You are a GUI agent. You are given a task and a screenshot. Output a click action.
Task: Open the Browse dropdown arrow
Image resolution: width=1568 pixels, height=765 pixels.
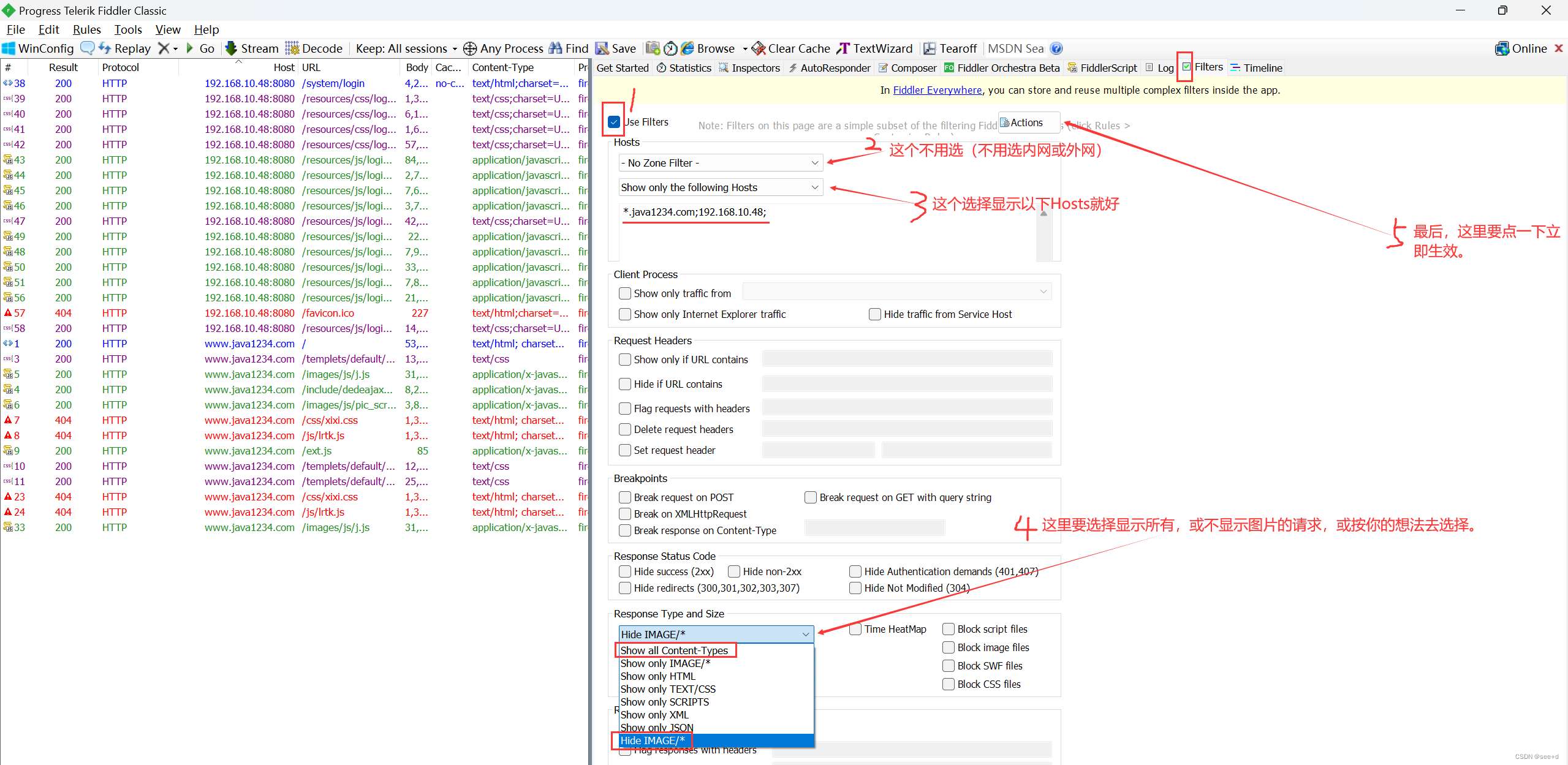[x=745, y=49]
